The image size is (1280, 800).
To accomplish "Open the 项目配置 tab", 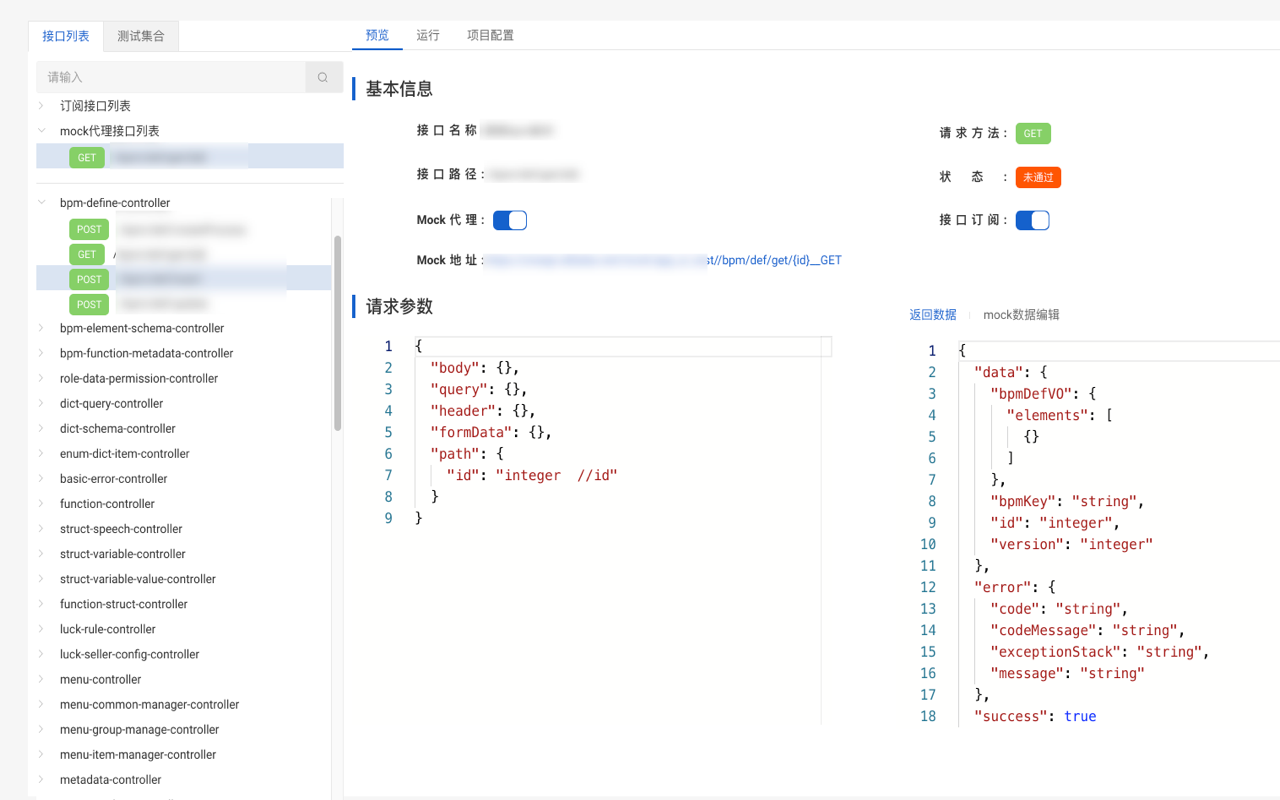I will (489, 35).
